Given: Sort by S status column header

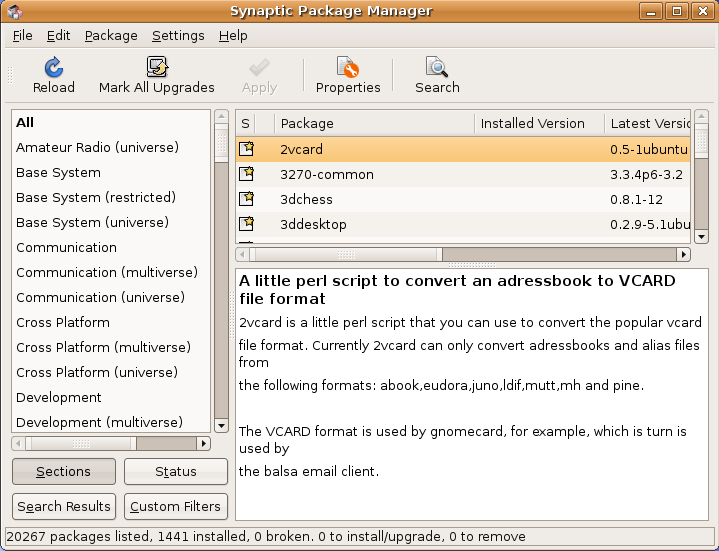Looking at the screenshot, I should pyautogui.click(x=245, y=123).
